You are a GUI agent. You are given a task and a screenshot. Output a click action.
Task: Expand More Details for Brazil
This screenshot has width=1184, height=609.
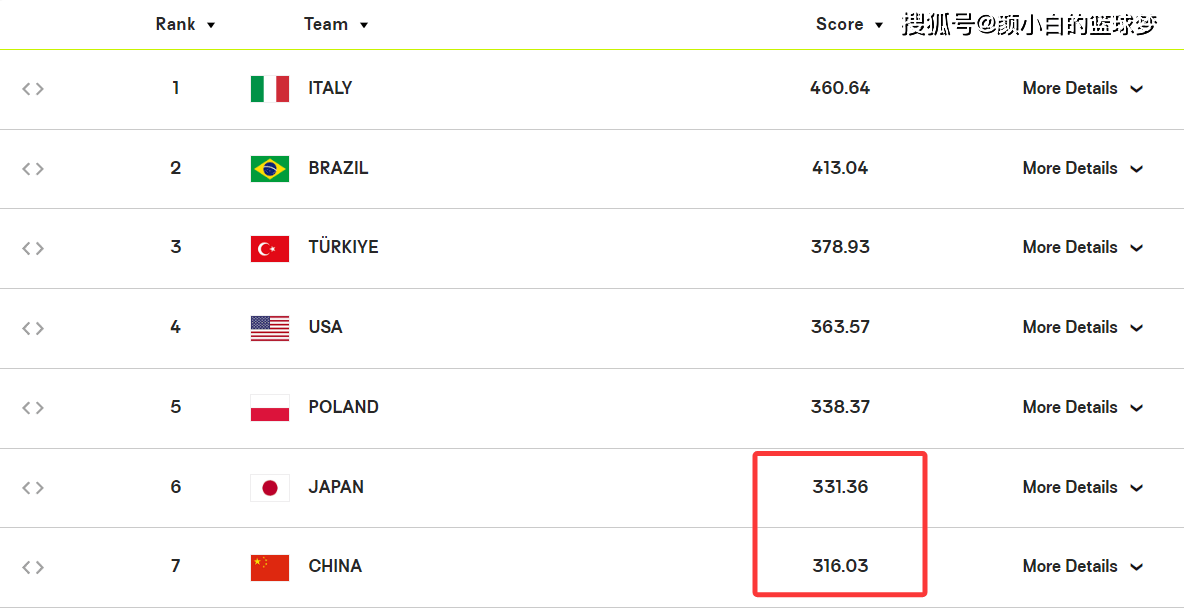[1083, 168]
